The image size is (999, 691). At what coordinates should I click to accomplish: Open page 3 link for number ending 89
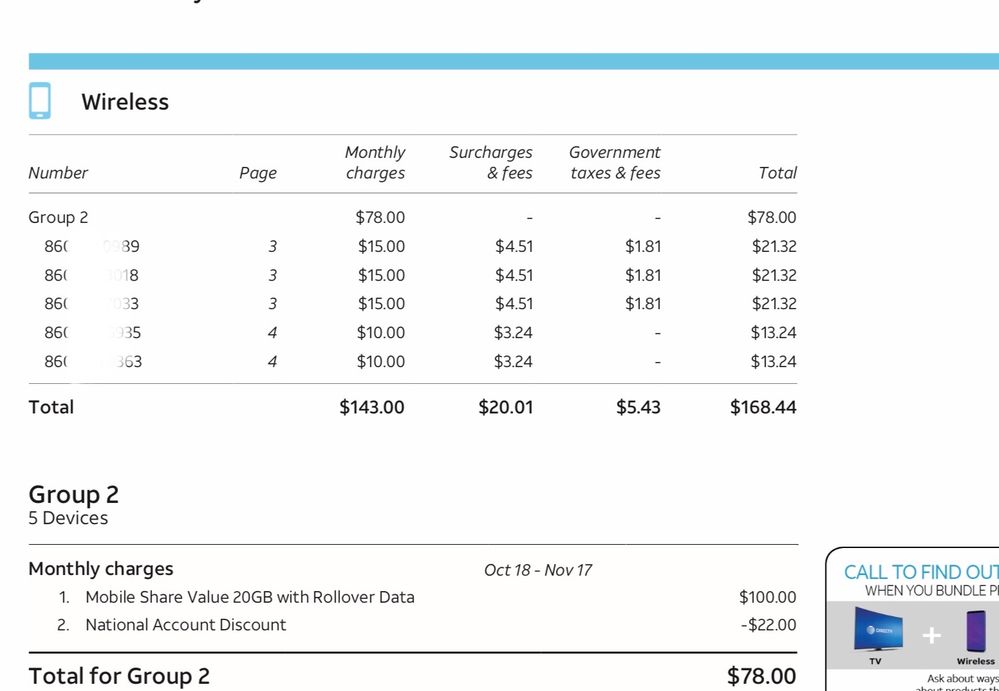(272, 247)
